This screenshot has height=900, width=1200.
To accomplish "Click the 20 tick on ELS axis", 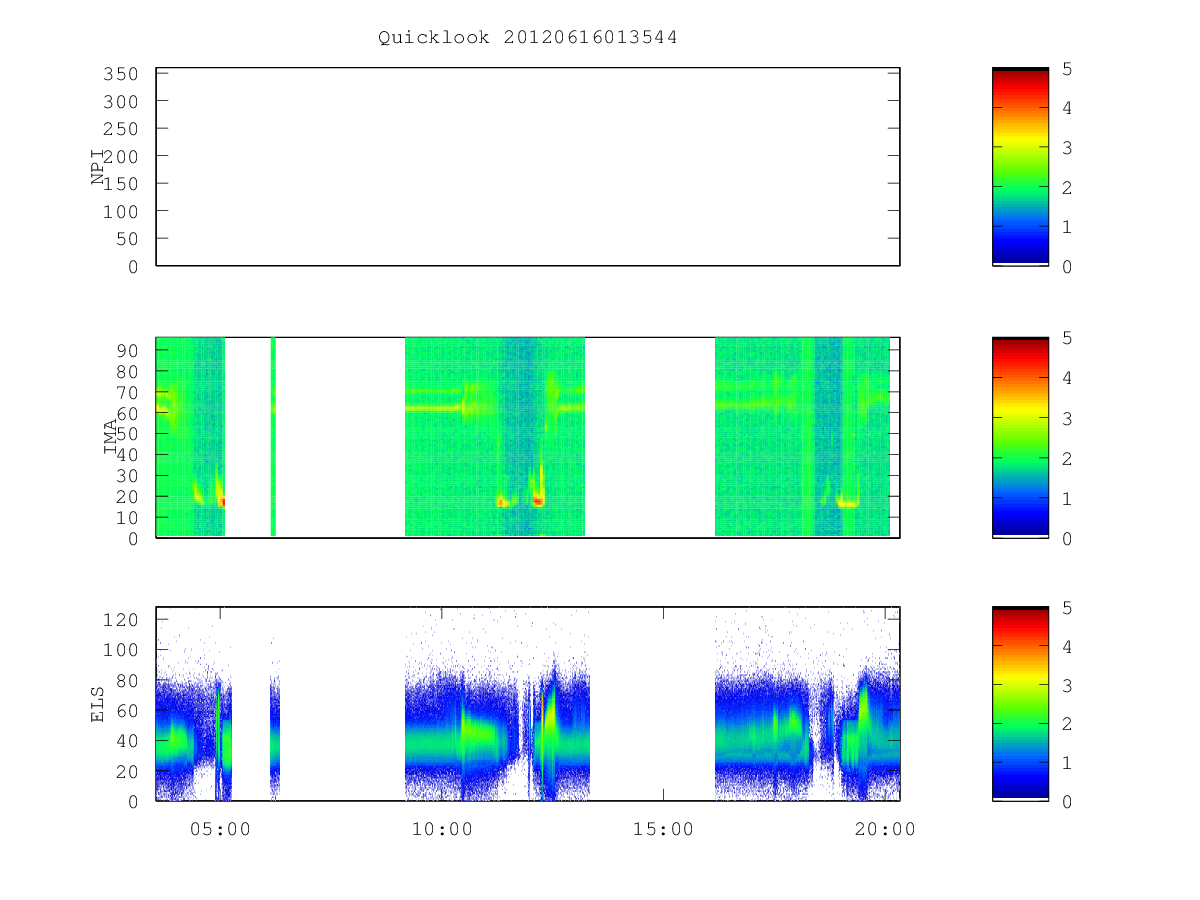I will point(126,772).
